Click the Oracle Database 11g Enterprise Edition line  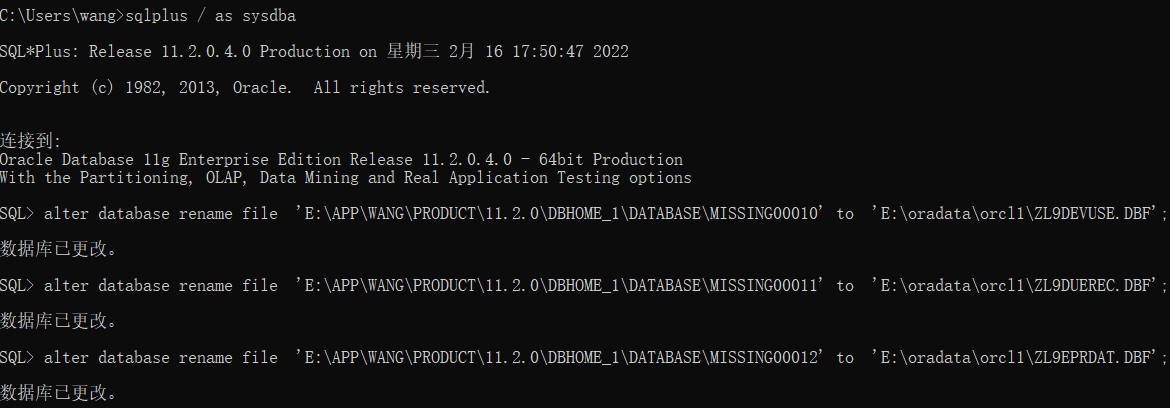click(341, 160)
